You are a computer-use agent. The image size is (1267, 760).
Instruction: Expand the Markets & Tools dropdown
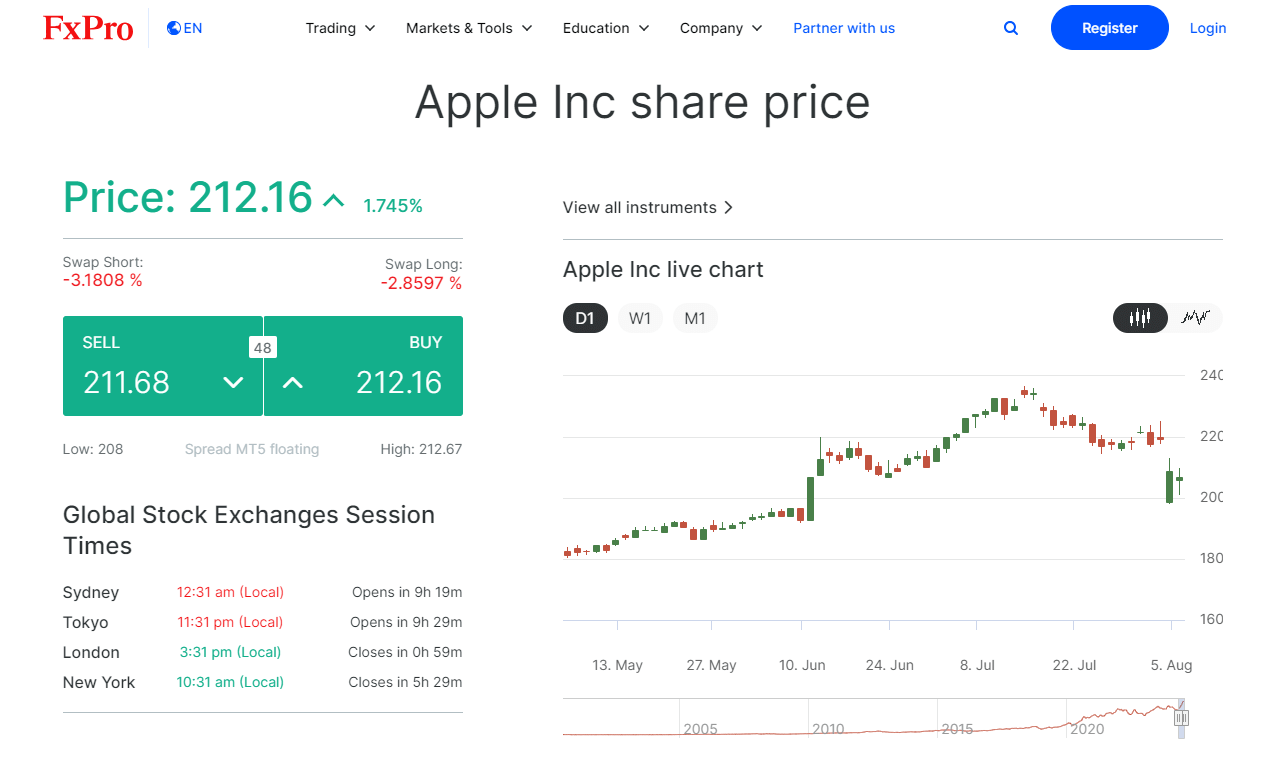pos(468,28)
